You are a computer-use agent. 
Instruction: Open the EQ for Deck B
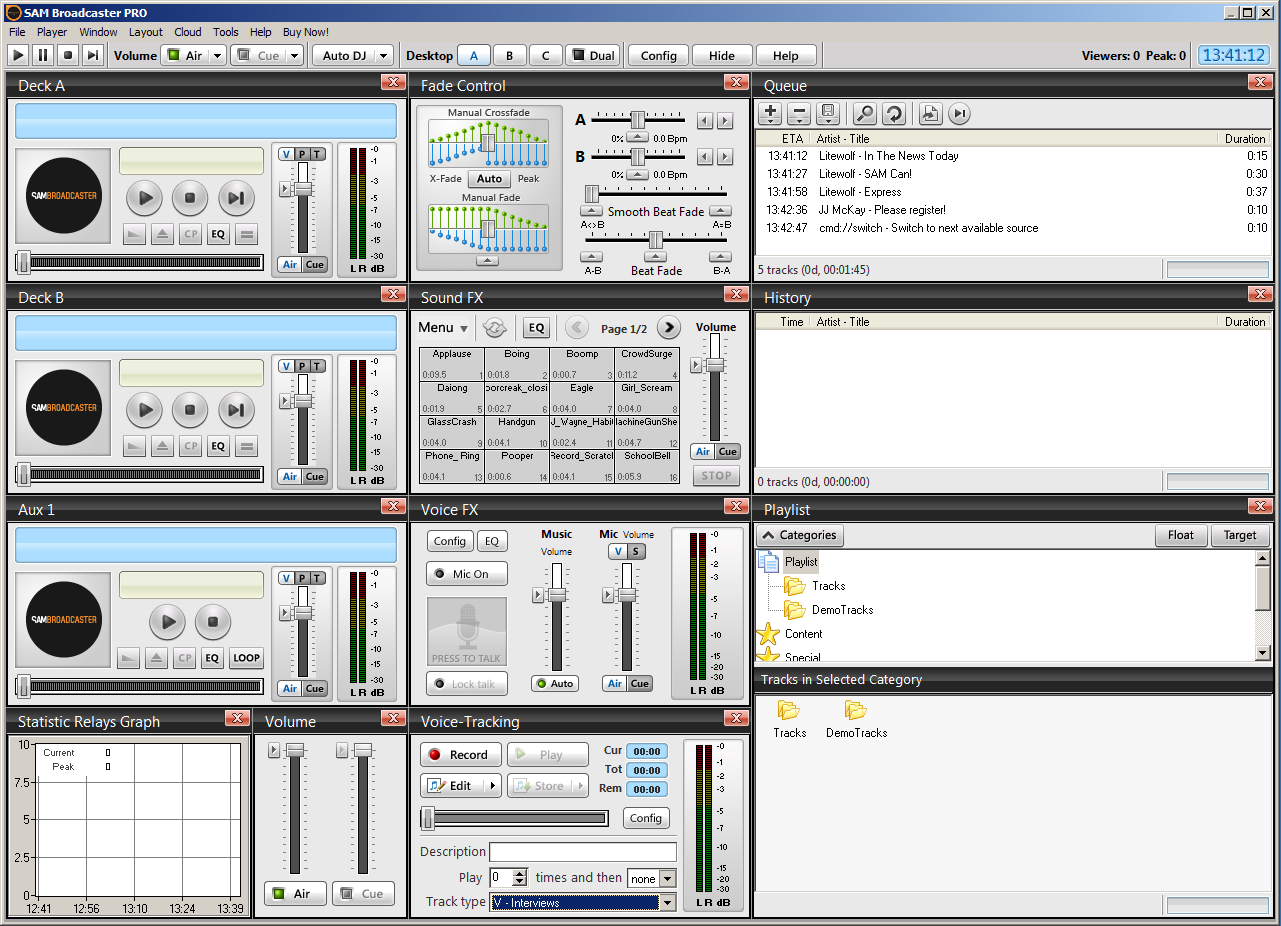pos(218,446)
